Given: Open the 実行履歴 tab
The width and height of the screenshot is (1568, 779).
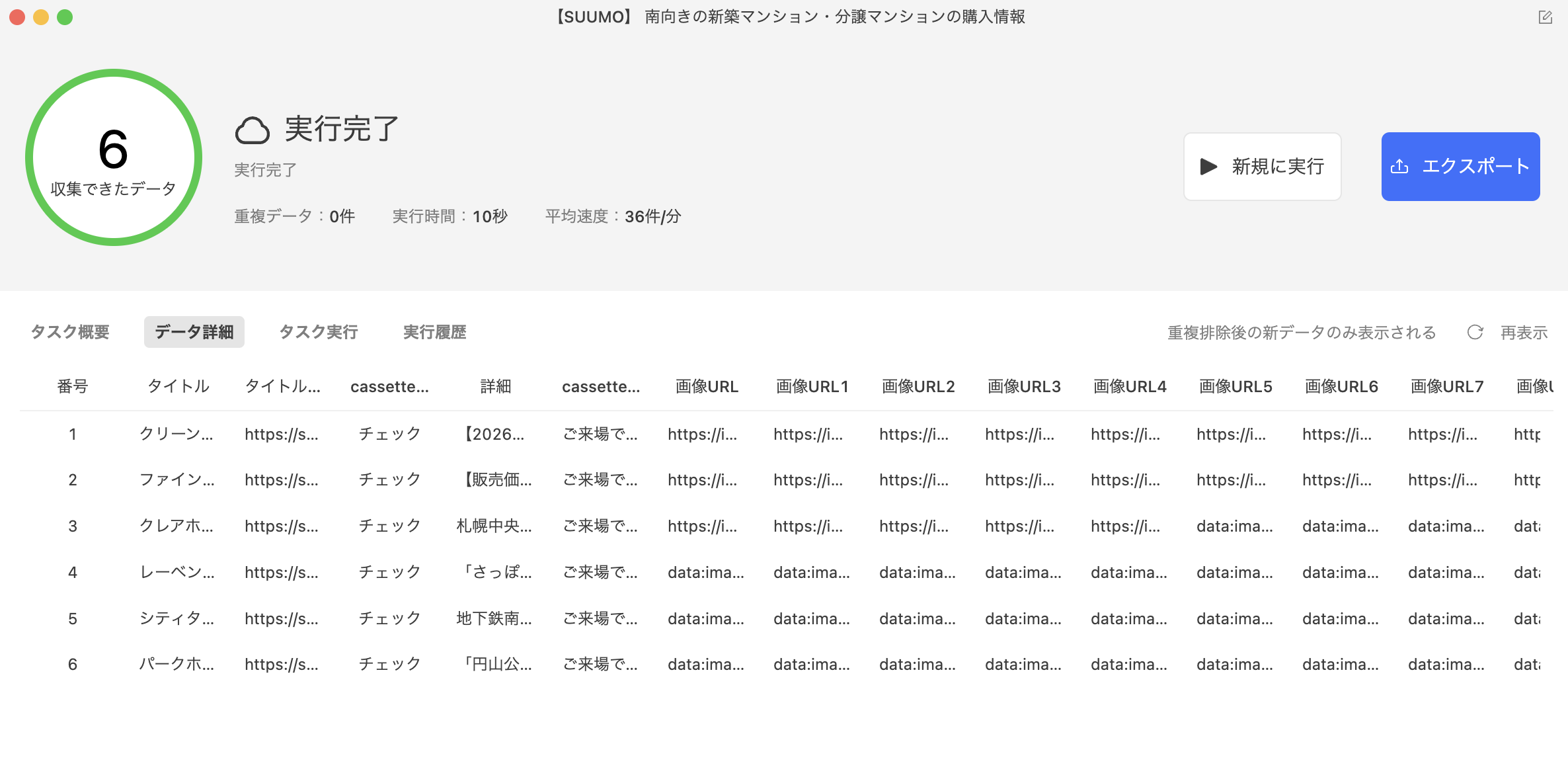Looking at the screenshot, I should [435, 332].
